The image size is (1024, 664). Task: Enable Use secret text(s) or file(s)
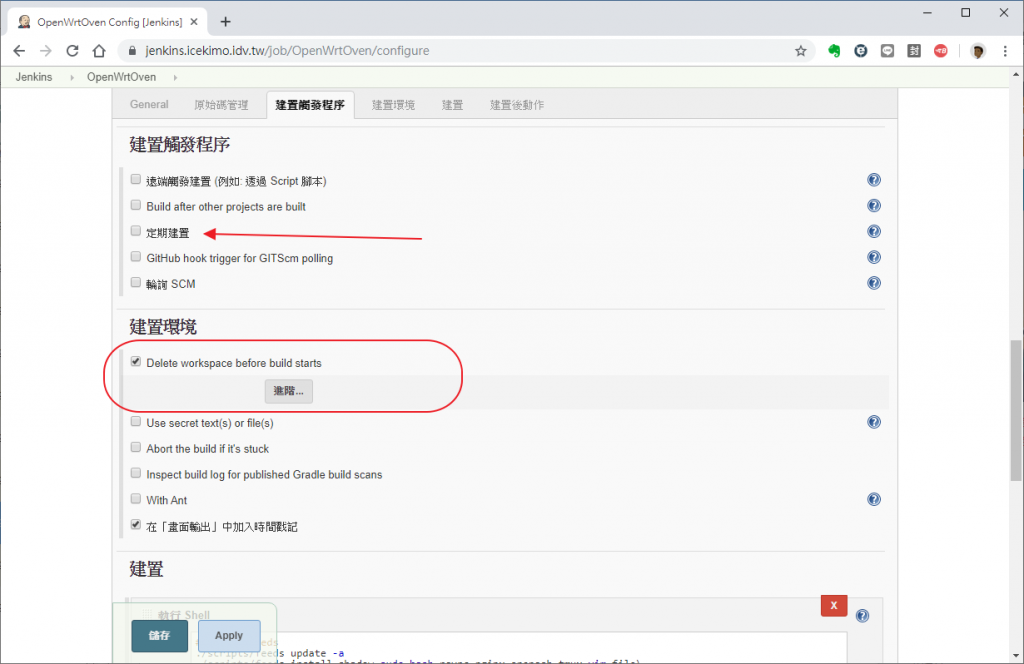click(136, 421)
